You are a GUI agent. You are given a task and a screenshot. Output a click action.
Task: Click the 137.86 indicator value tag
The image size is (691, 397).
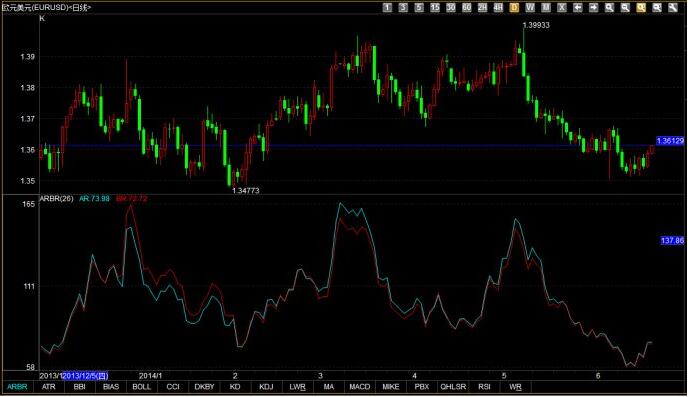tap(672, 241)
